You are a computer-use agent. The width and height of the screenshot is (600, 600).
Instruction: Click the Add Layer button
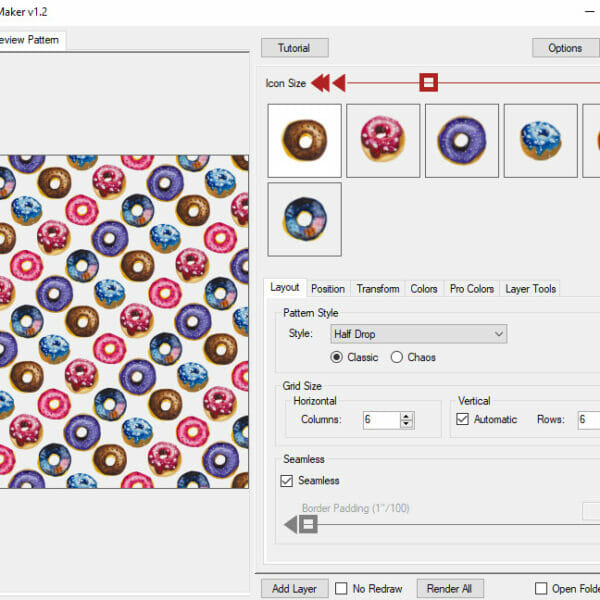(x=295, y=589)
